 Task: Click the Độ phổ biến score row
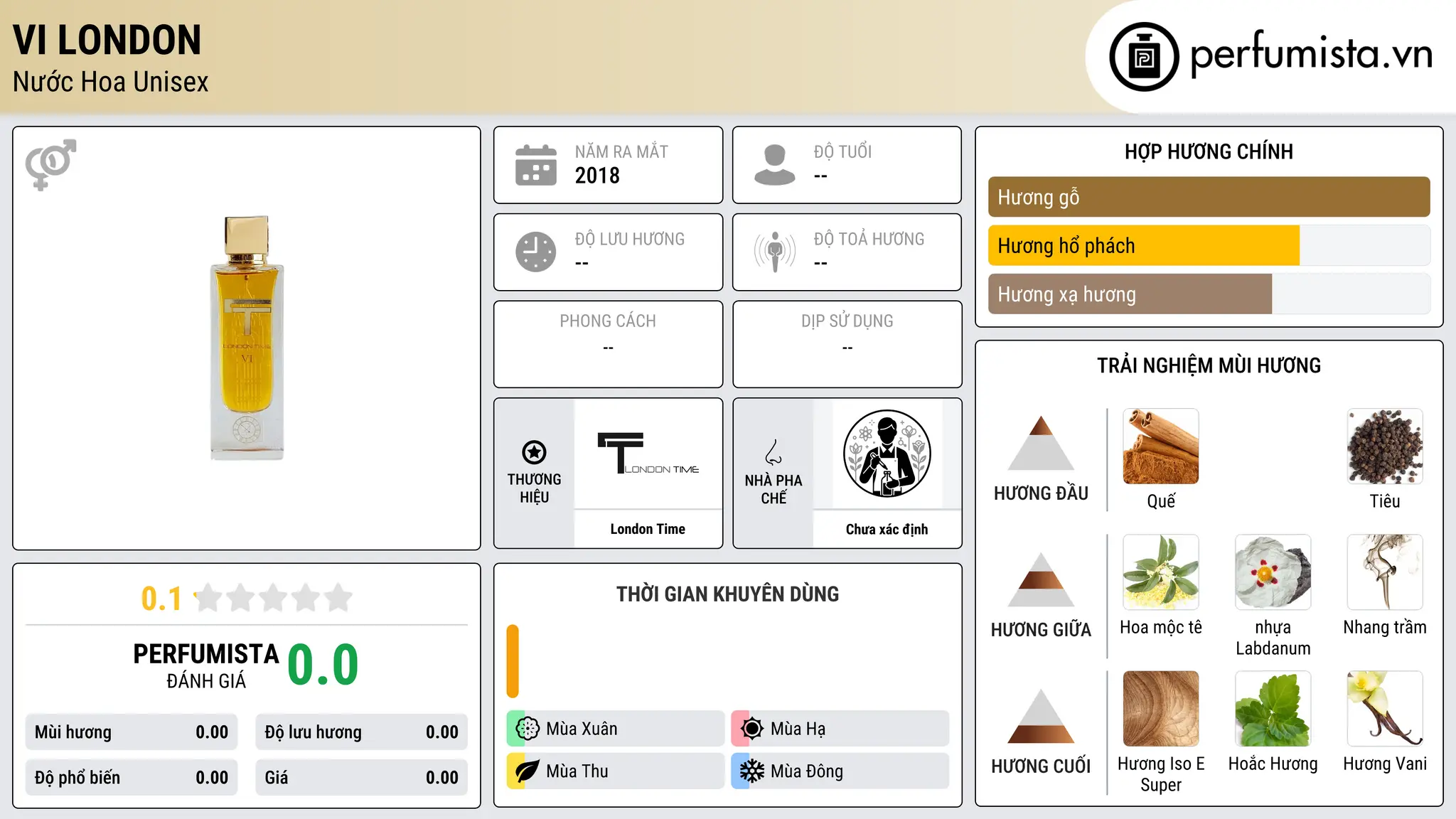pyautogui.click(x=132, y=778)
